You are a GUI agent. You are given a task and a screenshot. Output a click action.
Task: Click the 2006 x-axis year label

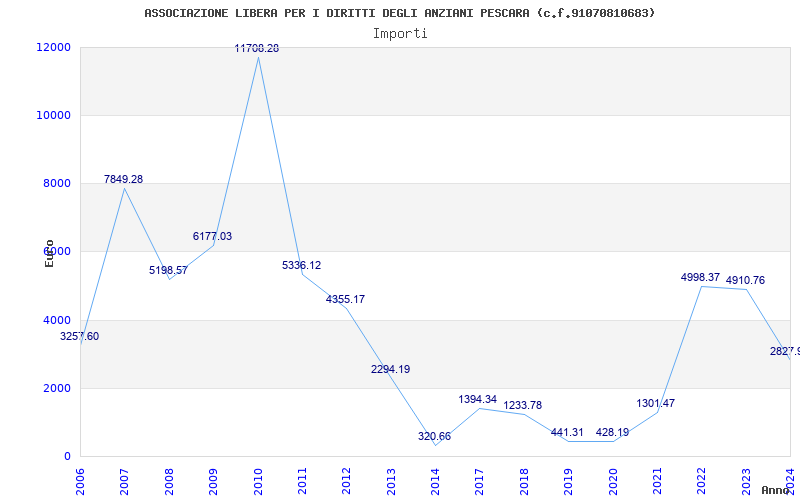coord(80,481)
